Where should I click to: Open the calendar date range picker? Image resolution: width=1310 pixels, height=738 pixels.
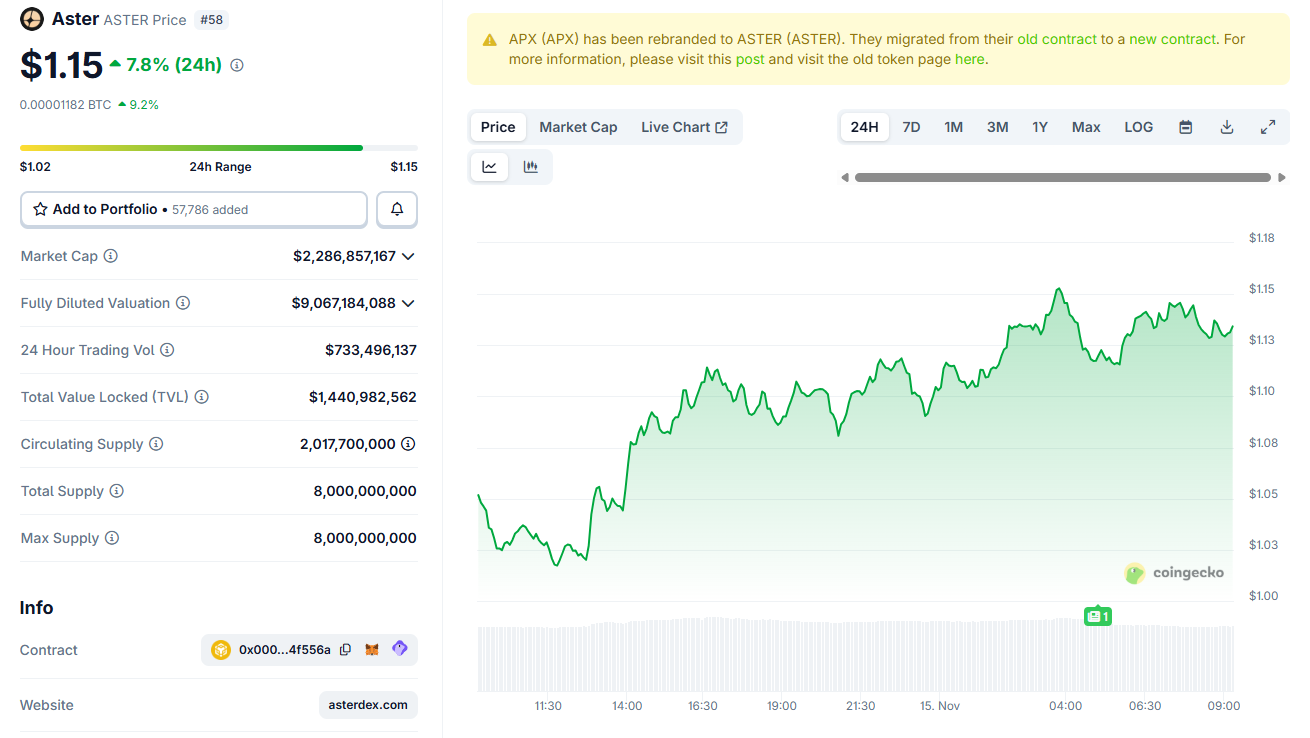1185,127
